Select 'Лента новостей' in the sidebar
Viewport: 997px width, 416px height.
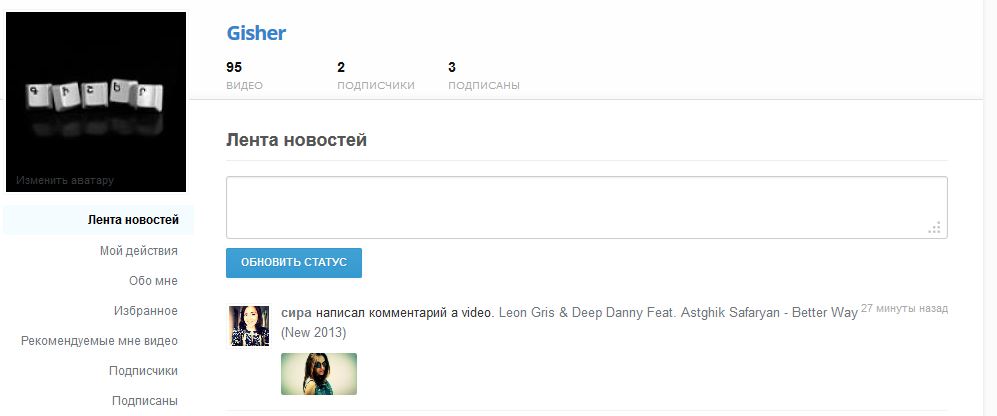pos(133,220)
